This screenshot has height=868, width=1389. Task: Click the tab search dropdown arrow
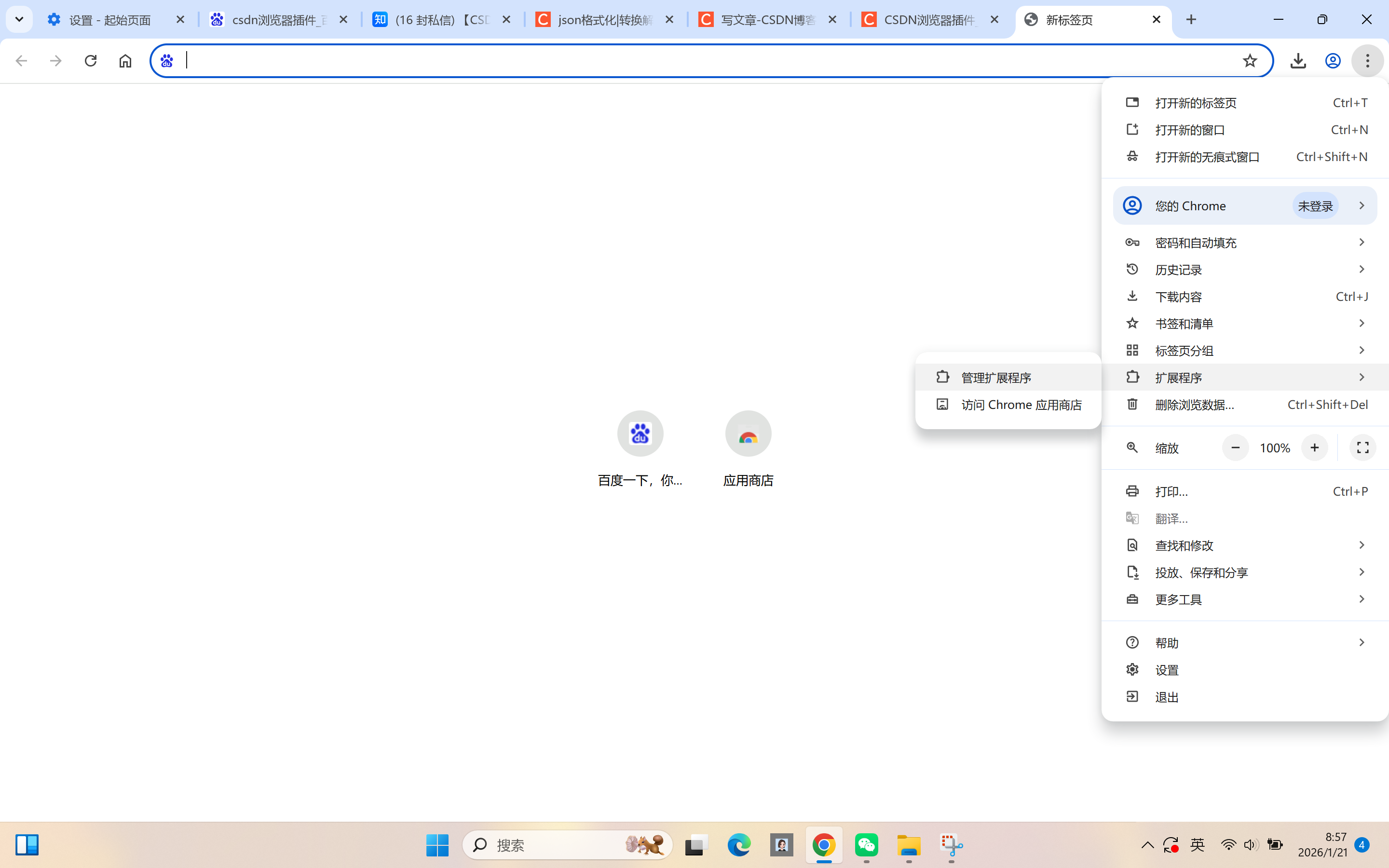19,19
